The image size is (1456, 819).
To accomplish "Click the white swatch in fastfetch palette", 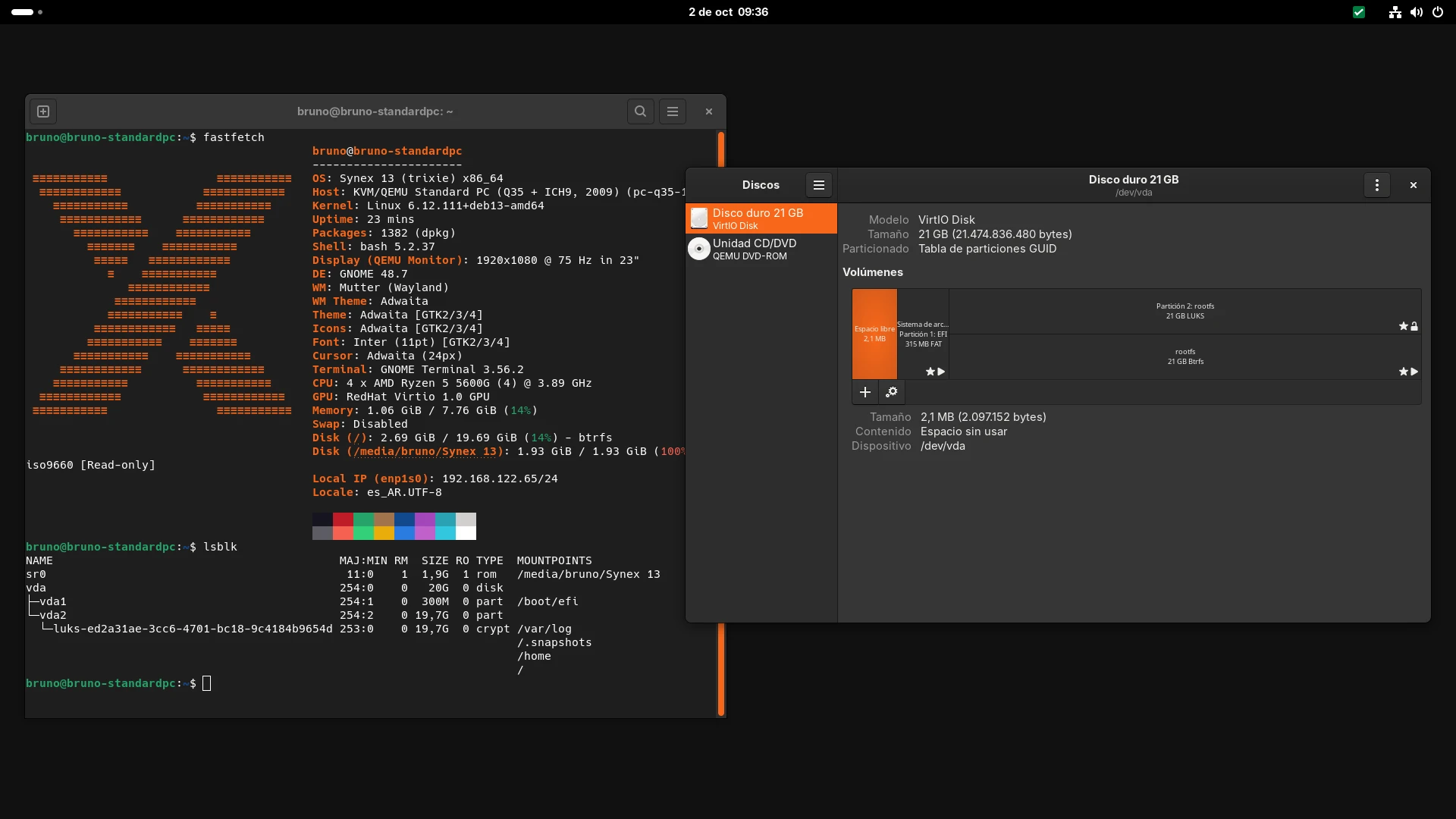I will [x=466, y=533].
